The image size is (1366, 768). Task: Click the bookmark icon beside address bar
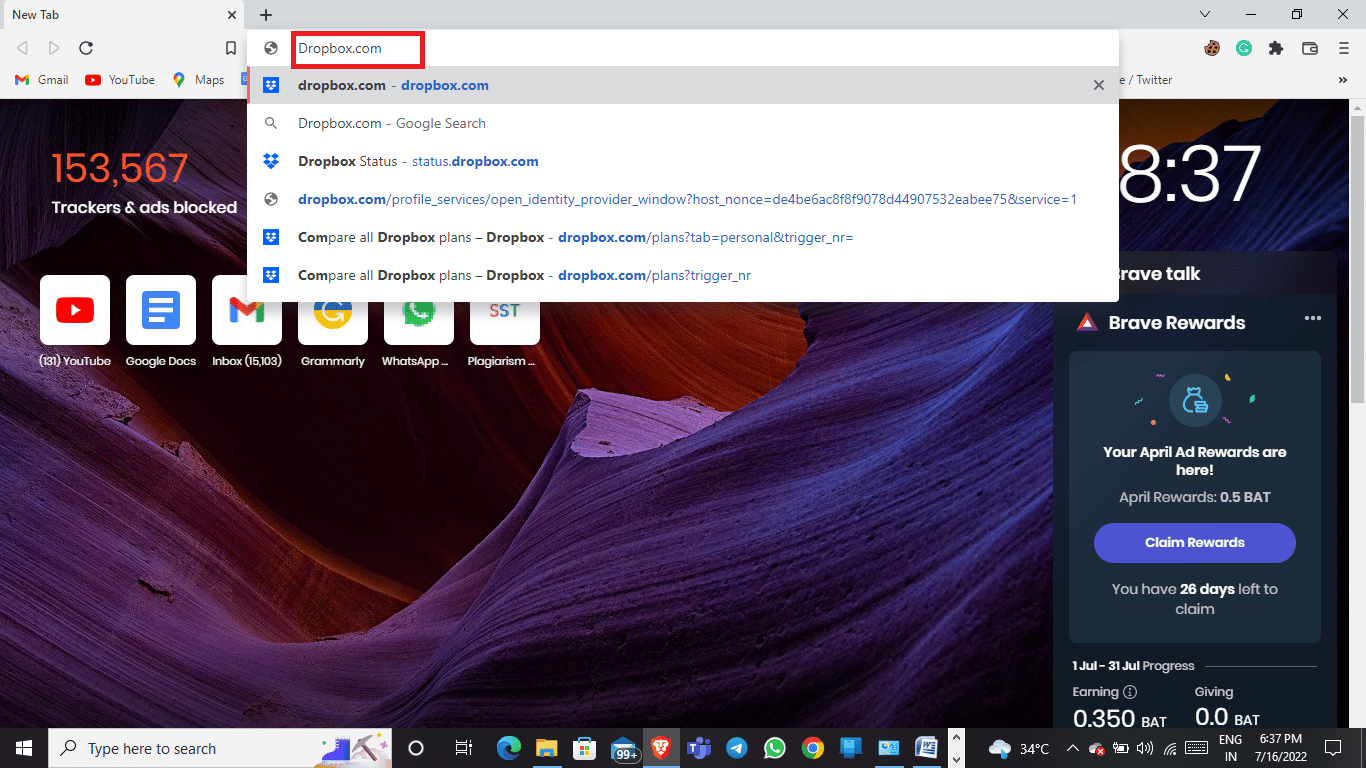click(231, 48)
